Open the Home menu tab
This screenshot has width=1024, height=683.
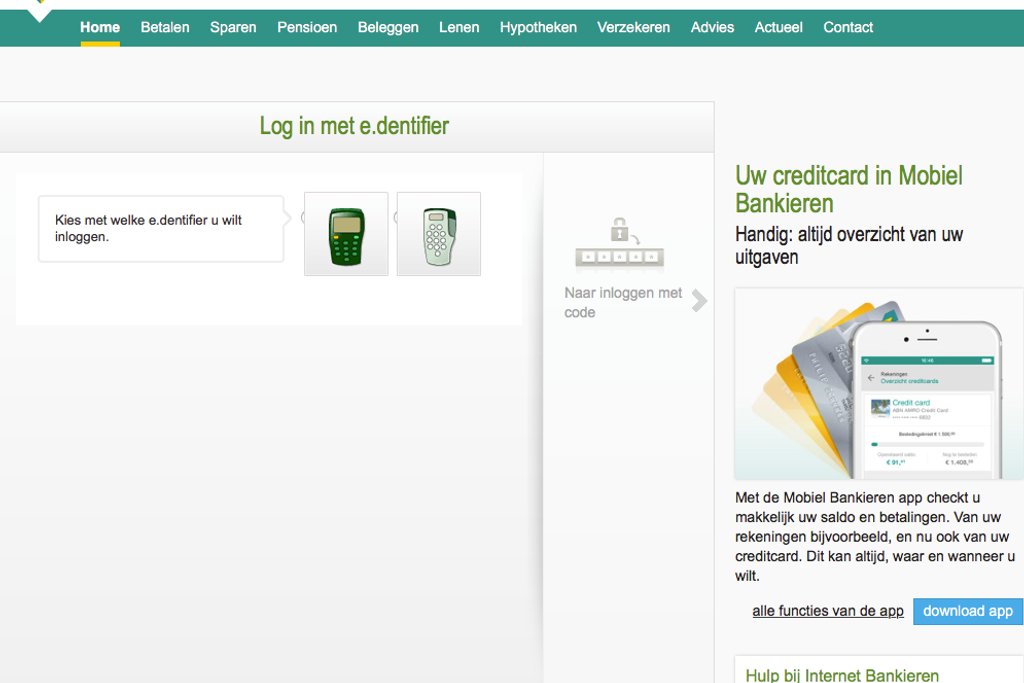click(x=100, y=28)
